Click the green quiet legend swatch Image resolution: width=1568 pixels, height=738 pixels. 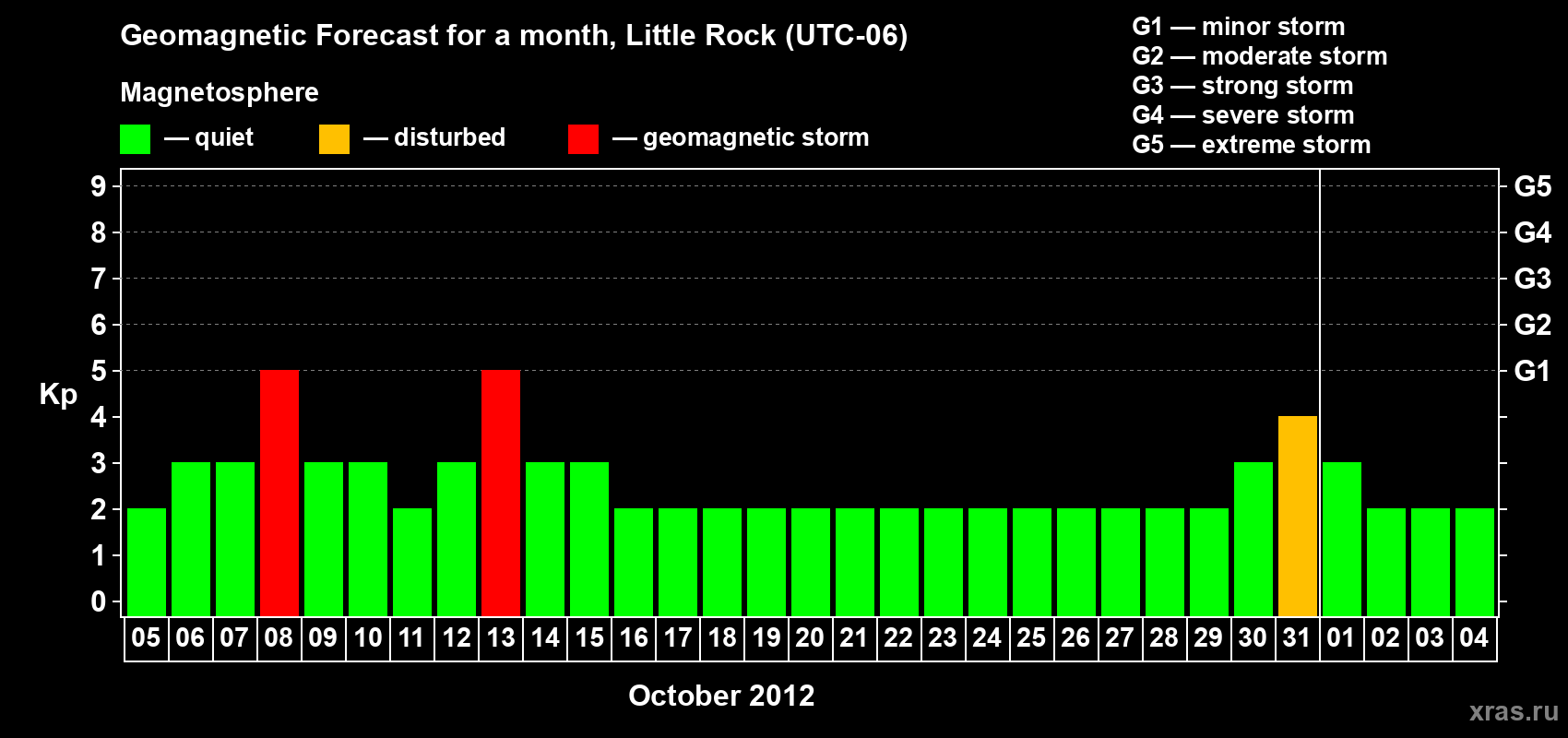[x=135, y=139]
